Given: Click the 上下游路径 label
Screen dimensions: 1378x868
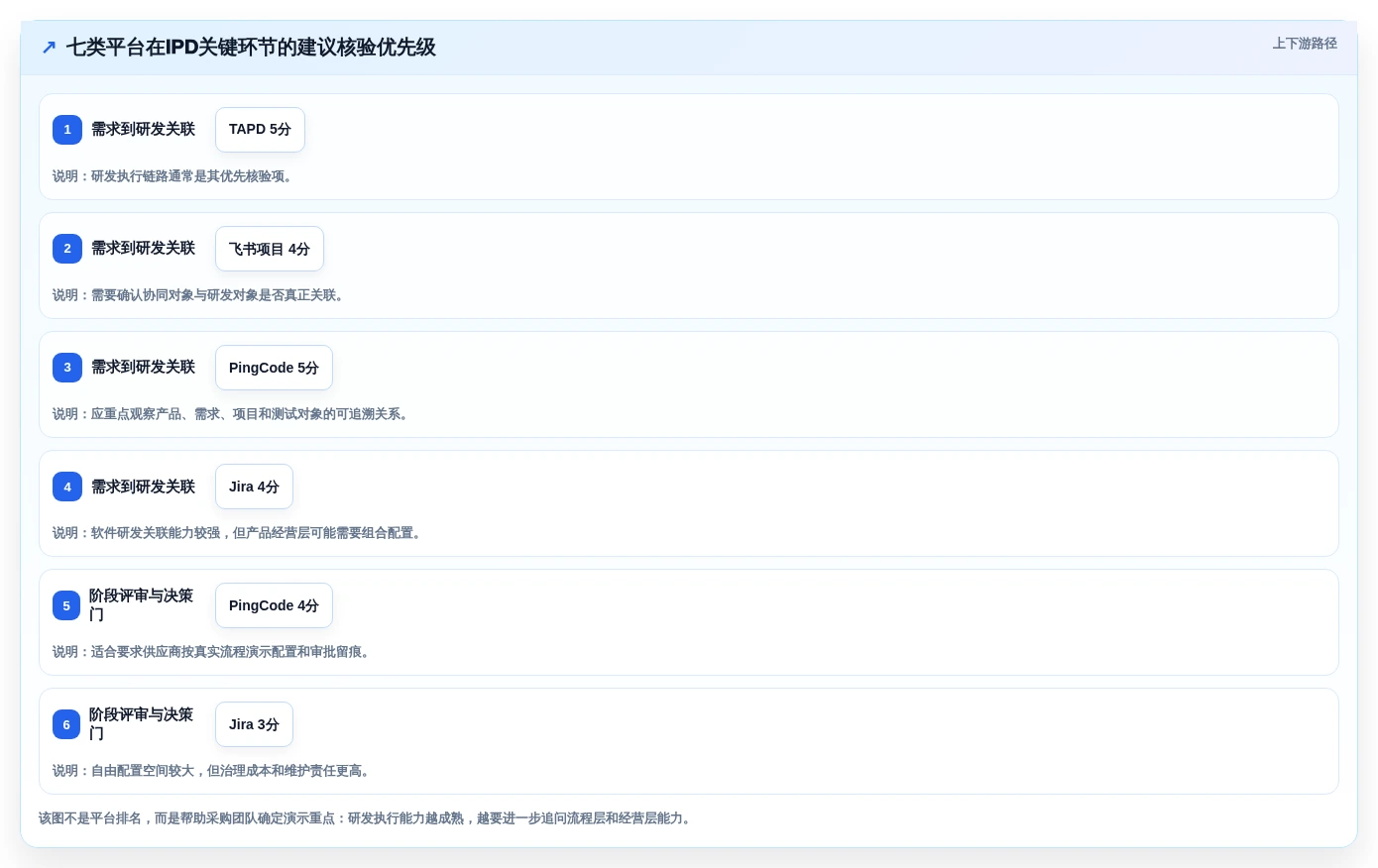Looking at the screenshot, I should [1305, 44].
